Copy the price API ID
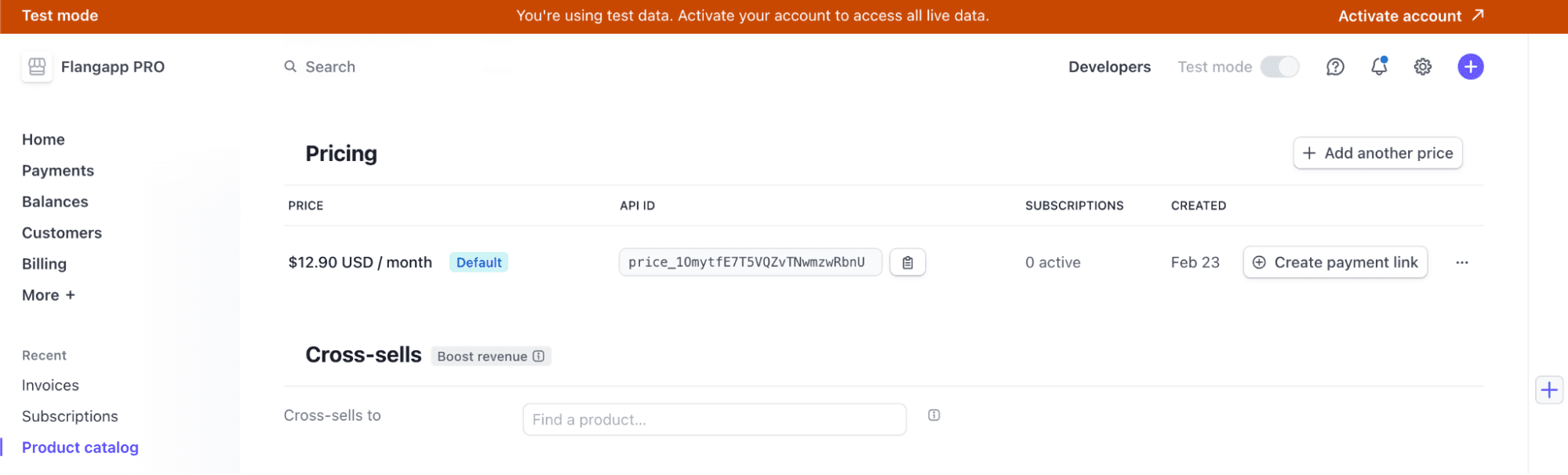The image size is (1568, 475). [908, 262]
